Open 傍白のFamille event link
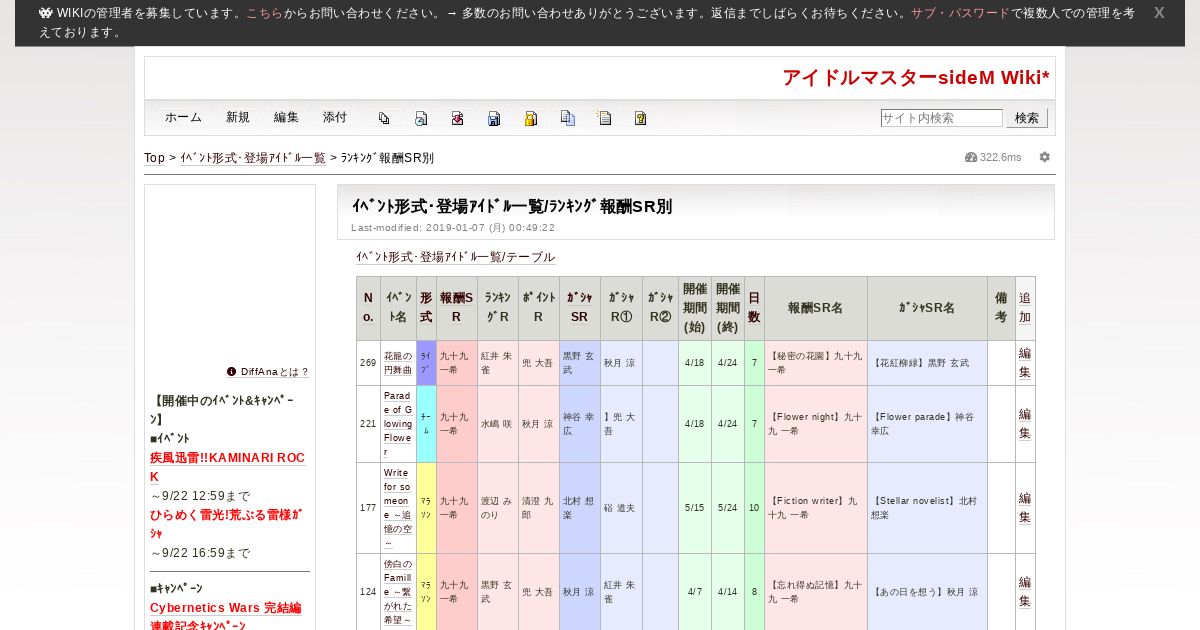This screenshot has height=630, width=1200. pyautogui.click(x=398, y=592)
